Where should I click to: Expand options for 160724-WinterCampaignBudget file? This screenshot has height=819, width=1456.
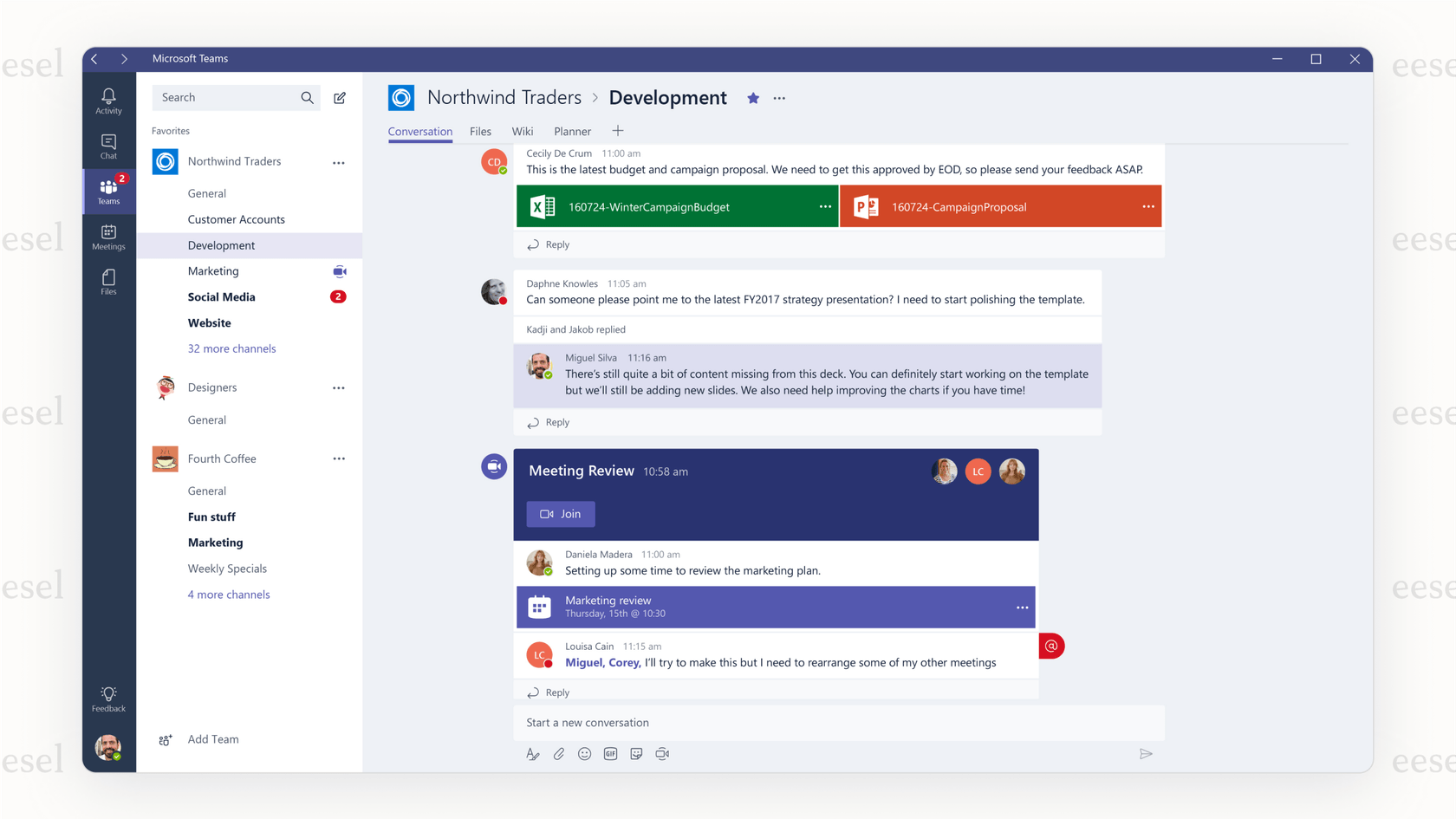coord(823,206)
